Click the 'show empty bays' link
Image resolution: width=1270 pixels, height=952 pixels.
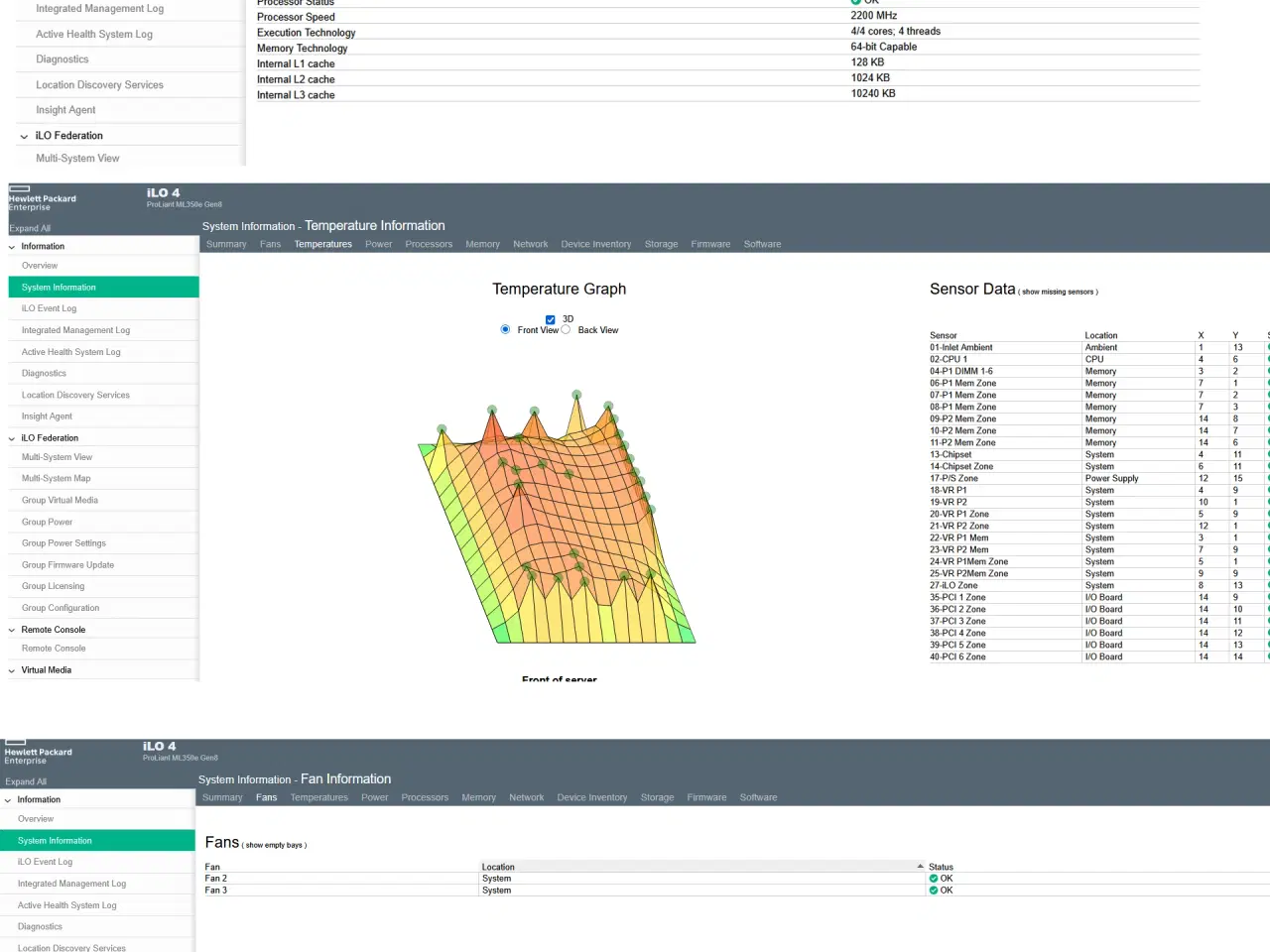[x=276, y=846]
